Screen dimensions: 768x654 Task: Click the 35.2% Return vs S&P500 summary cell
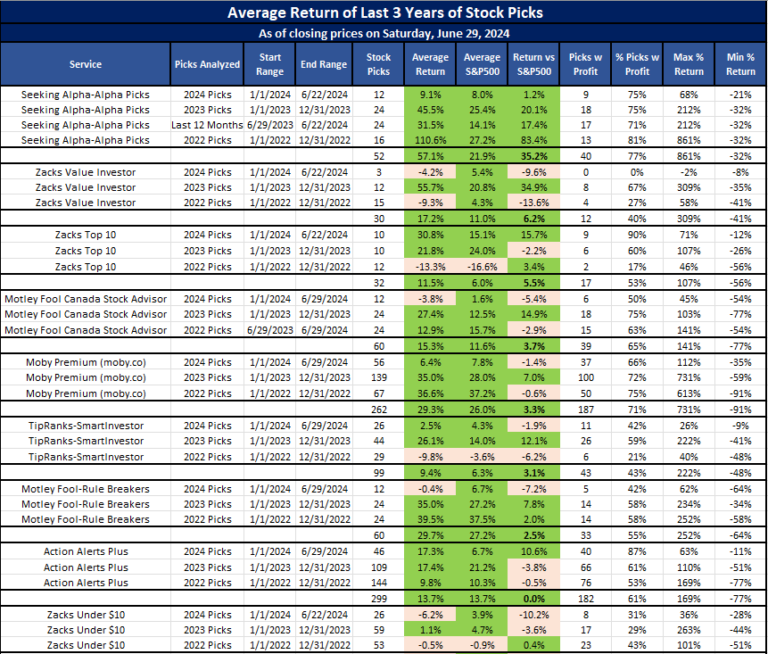(533, 156)
